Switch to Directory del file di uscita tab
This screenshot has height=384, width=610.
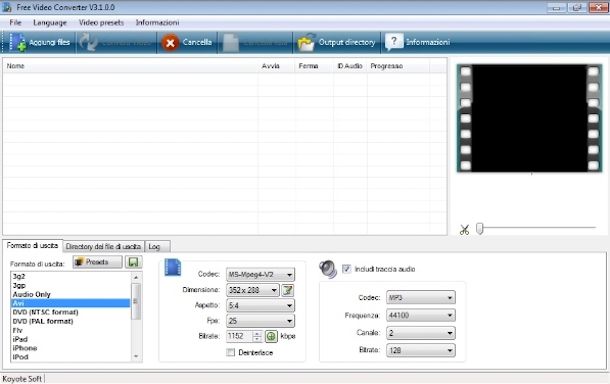tap(103, 247)
